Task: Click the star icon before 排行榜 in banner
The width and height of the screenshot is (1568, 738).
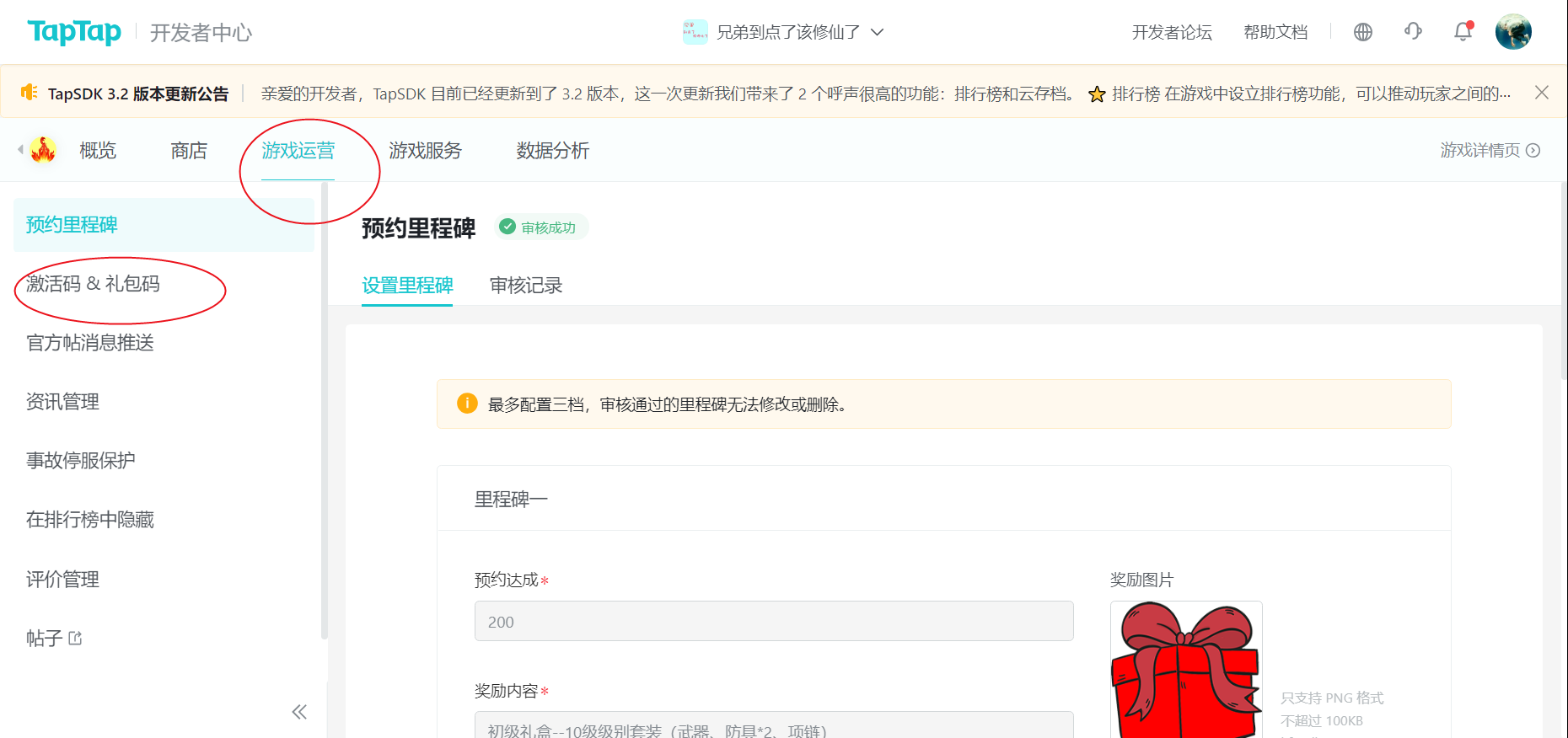Action: 1097,94
